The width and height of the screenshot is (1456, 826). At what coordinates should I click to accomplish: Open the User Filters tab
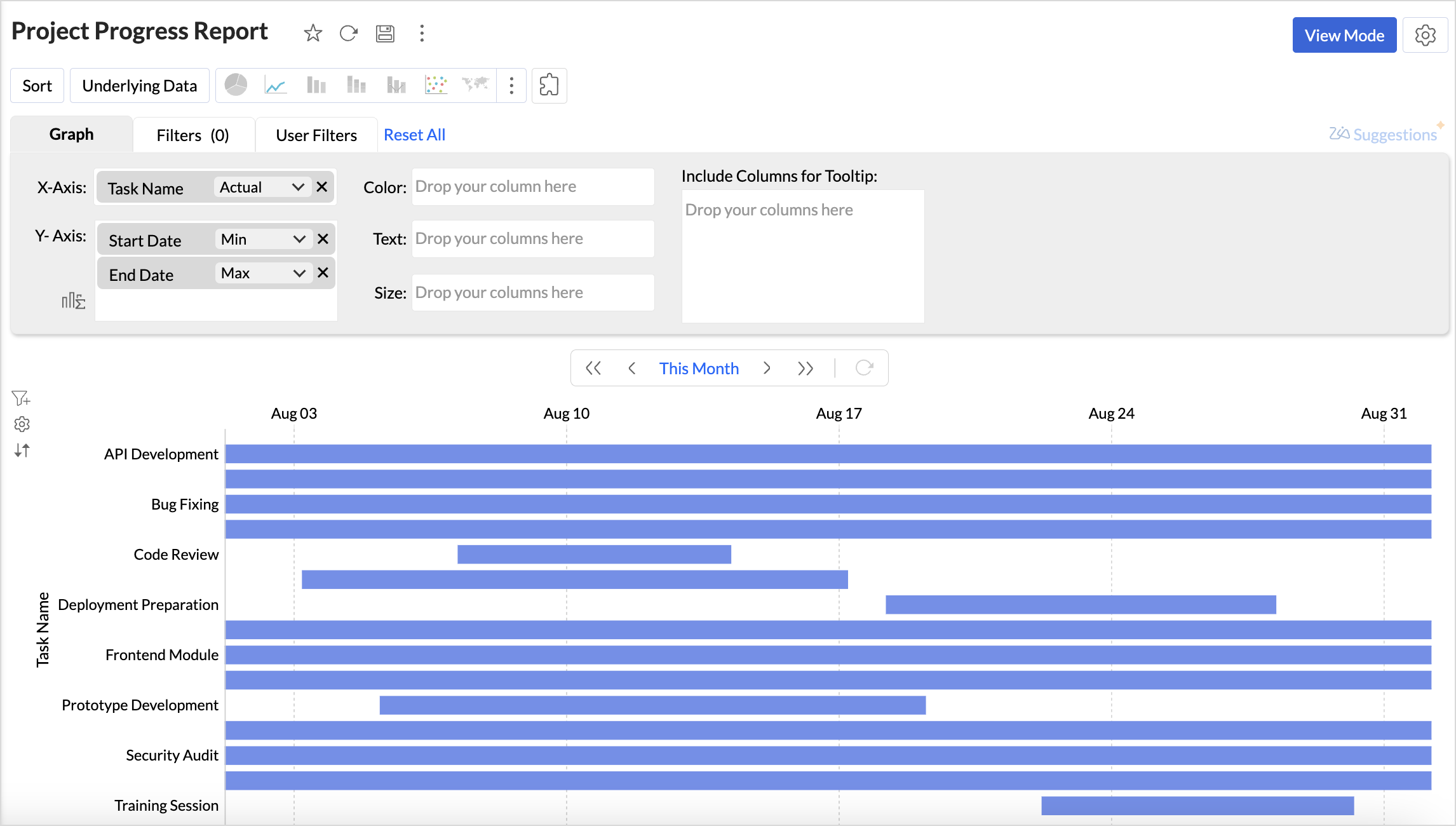tap(316, 135)
